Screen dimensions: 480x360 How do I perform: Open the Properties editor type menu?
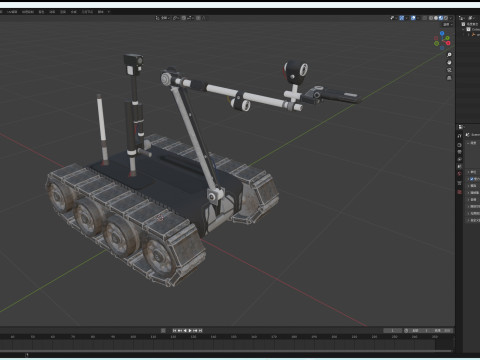click(460, 127)
